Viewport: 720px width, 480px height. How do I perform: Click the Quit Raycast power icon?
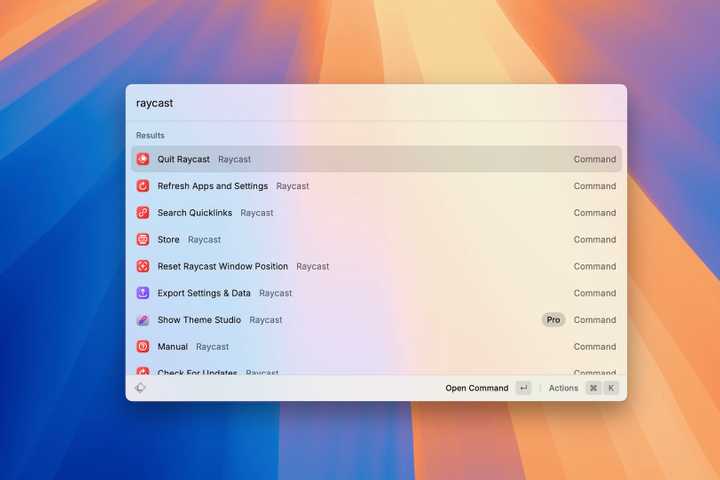pos(143,159)
